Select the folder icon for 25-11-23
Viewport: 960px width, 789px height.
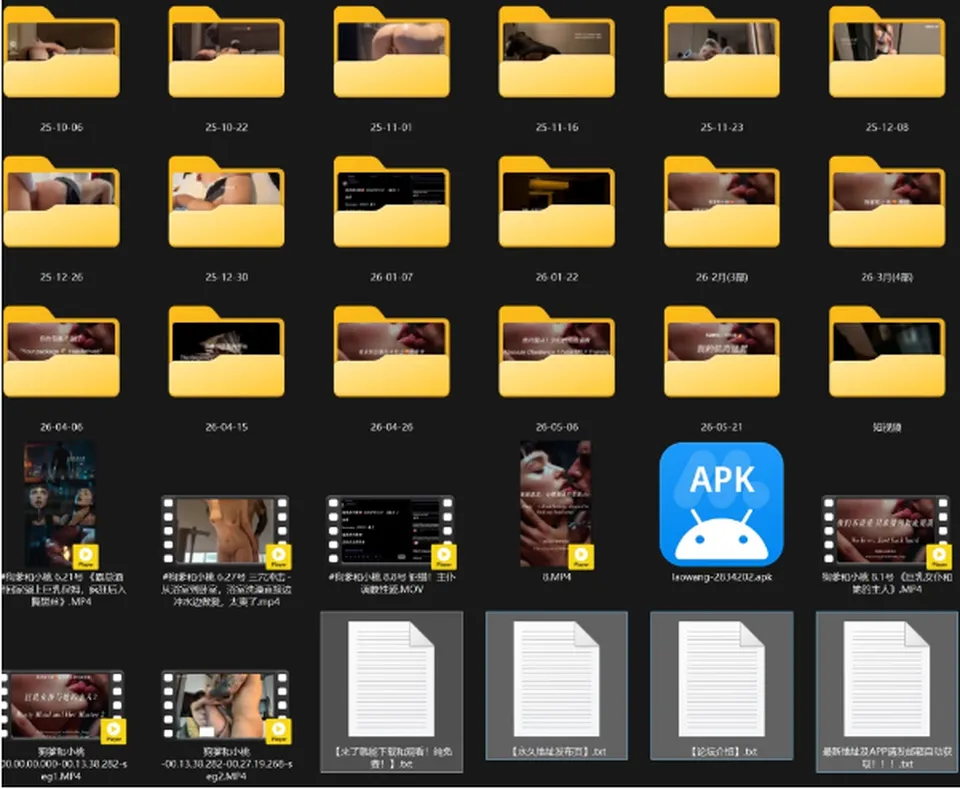(722, 53)
